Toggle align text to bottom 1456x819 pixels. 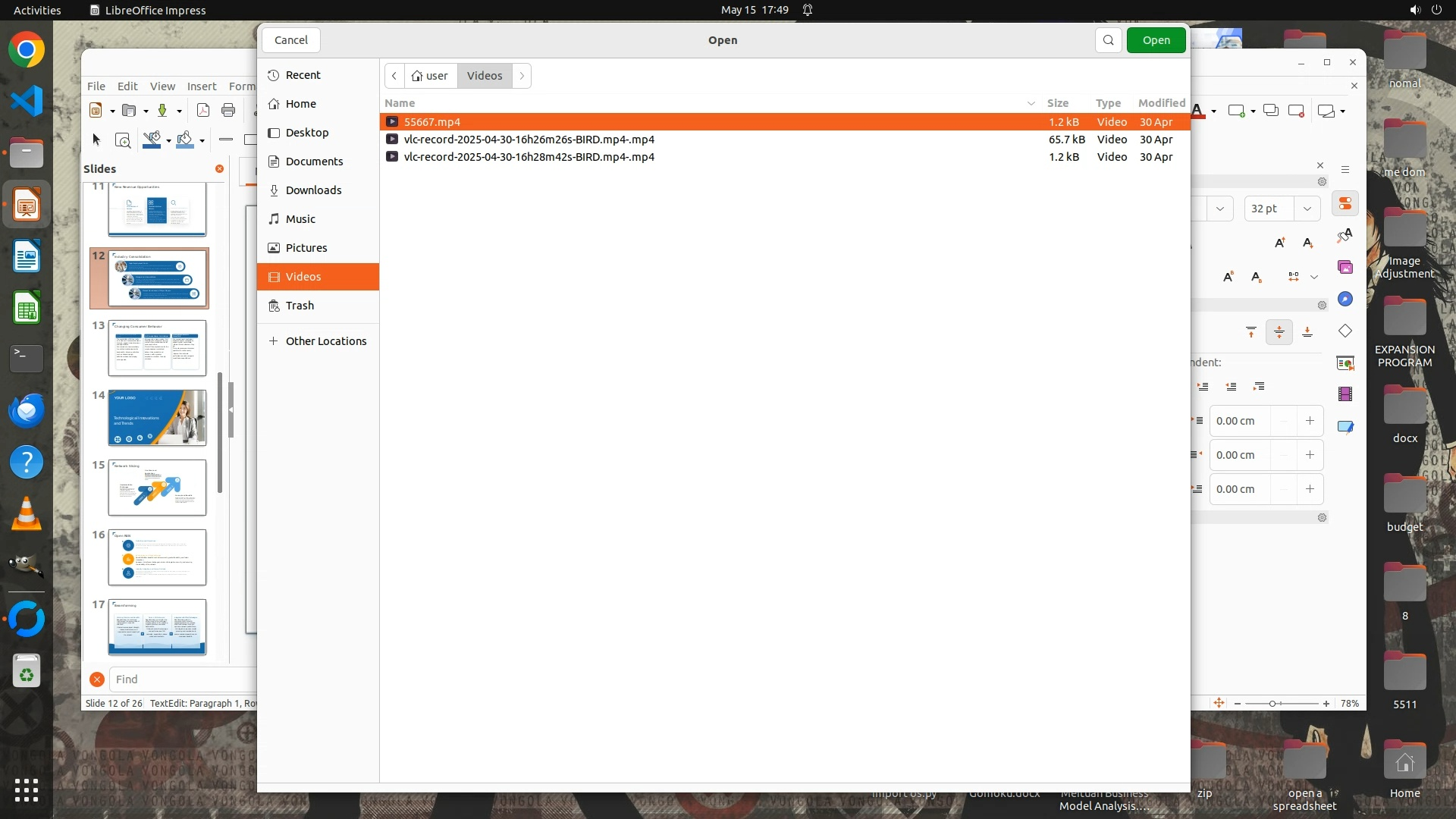(x=1307, y=332)
